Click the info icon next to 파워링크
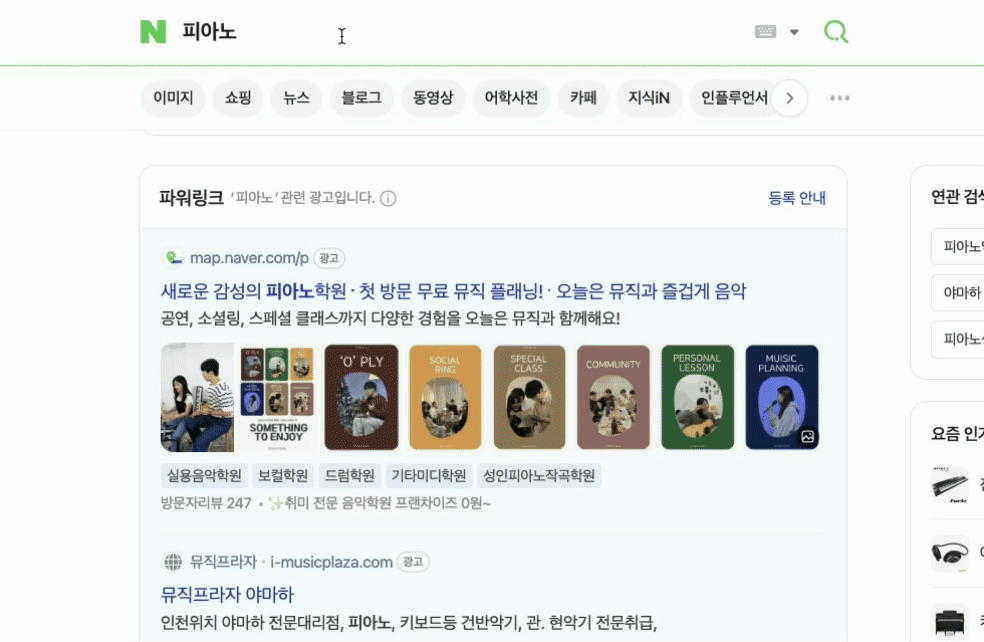Screen dimensions: 984x642 tap(388, 198)
